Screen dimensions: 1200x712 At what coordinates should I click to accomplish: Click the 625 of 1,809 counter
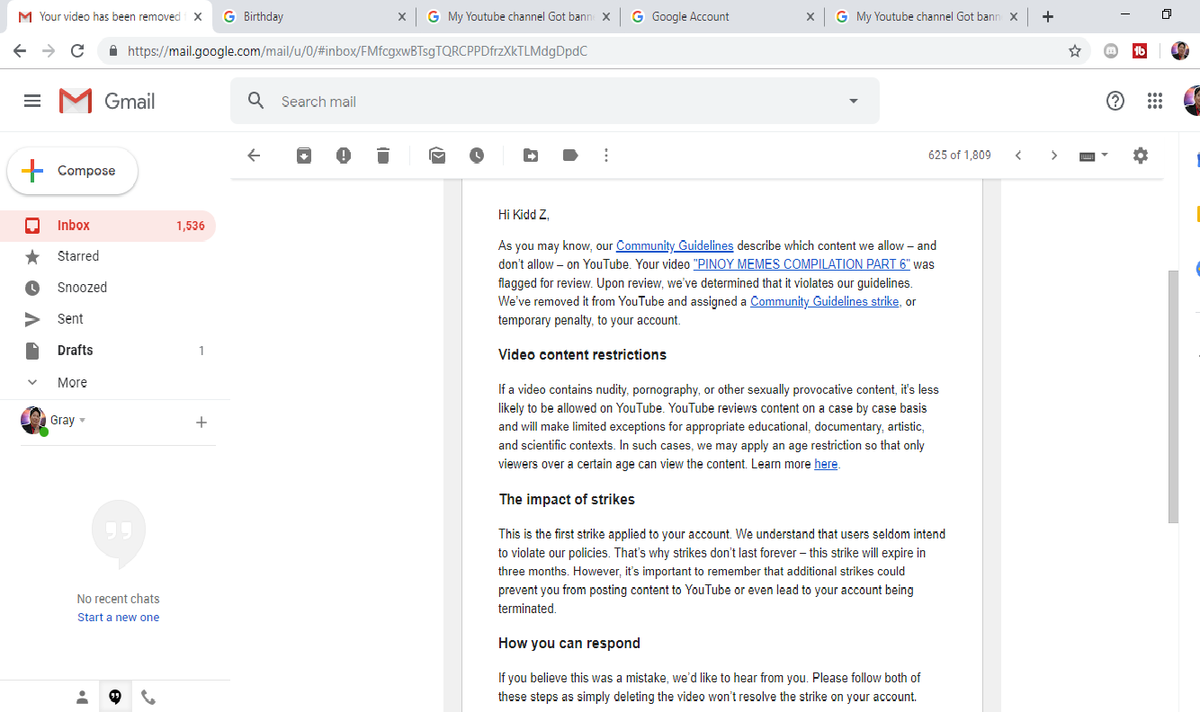[x=959, y=155]
